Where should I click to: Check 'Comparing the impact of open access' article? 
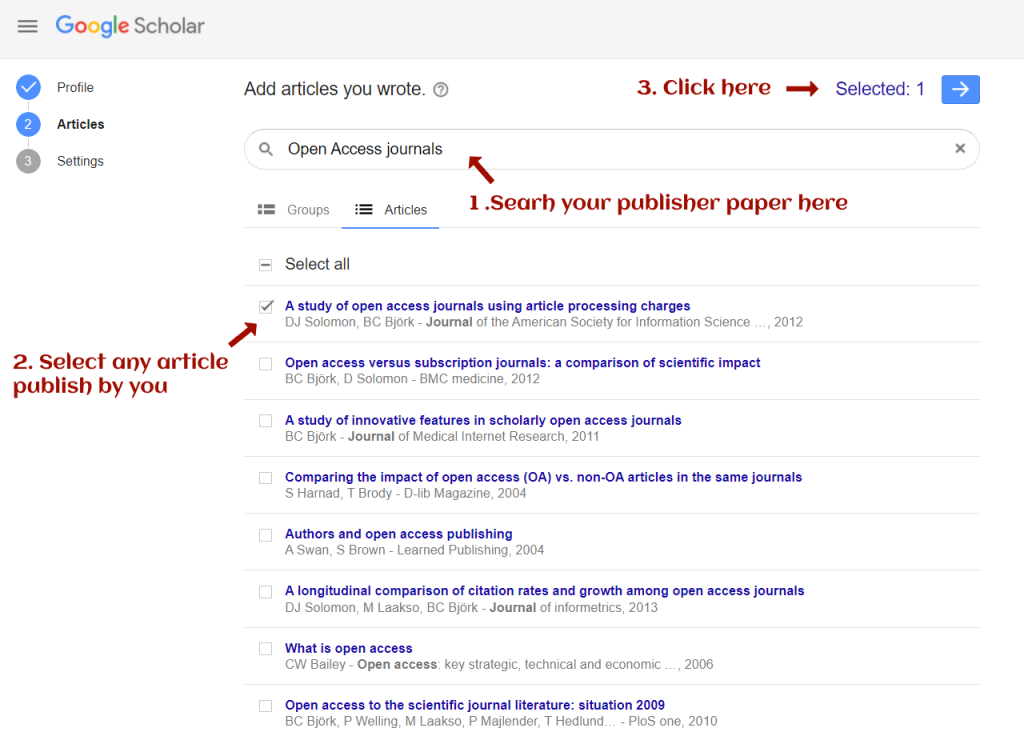(x=265, y=478)
